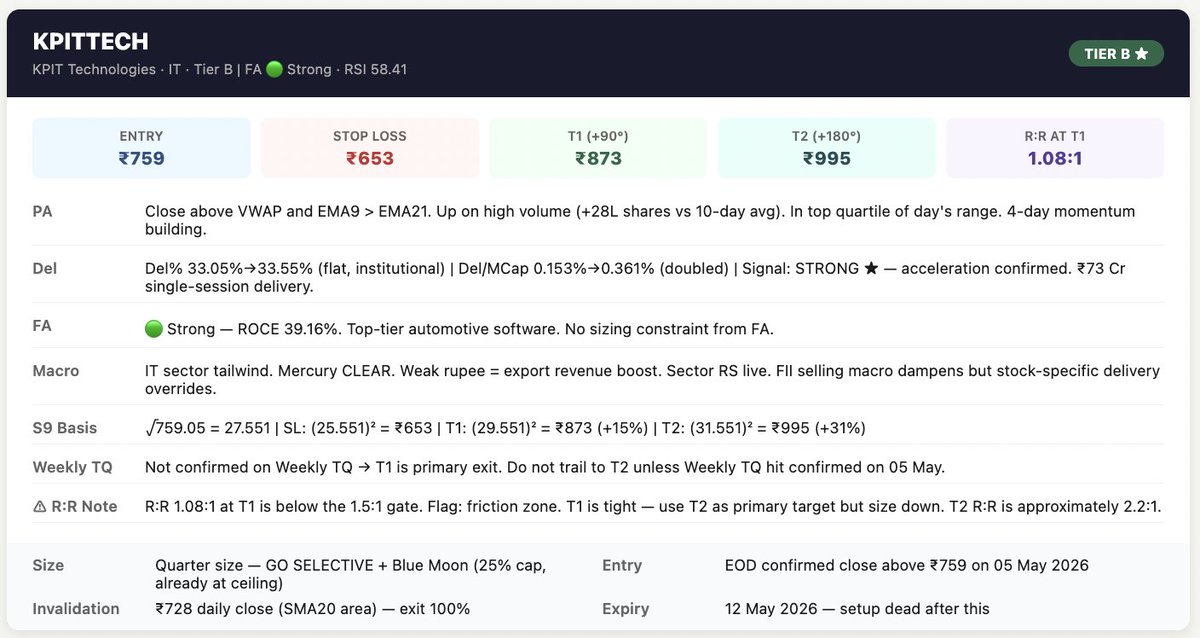
Task: Click the warning triangle beside R:R Note
Action: tap(40, 507)
